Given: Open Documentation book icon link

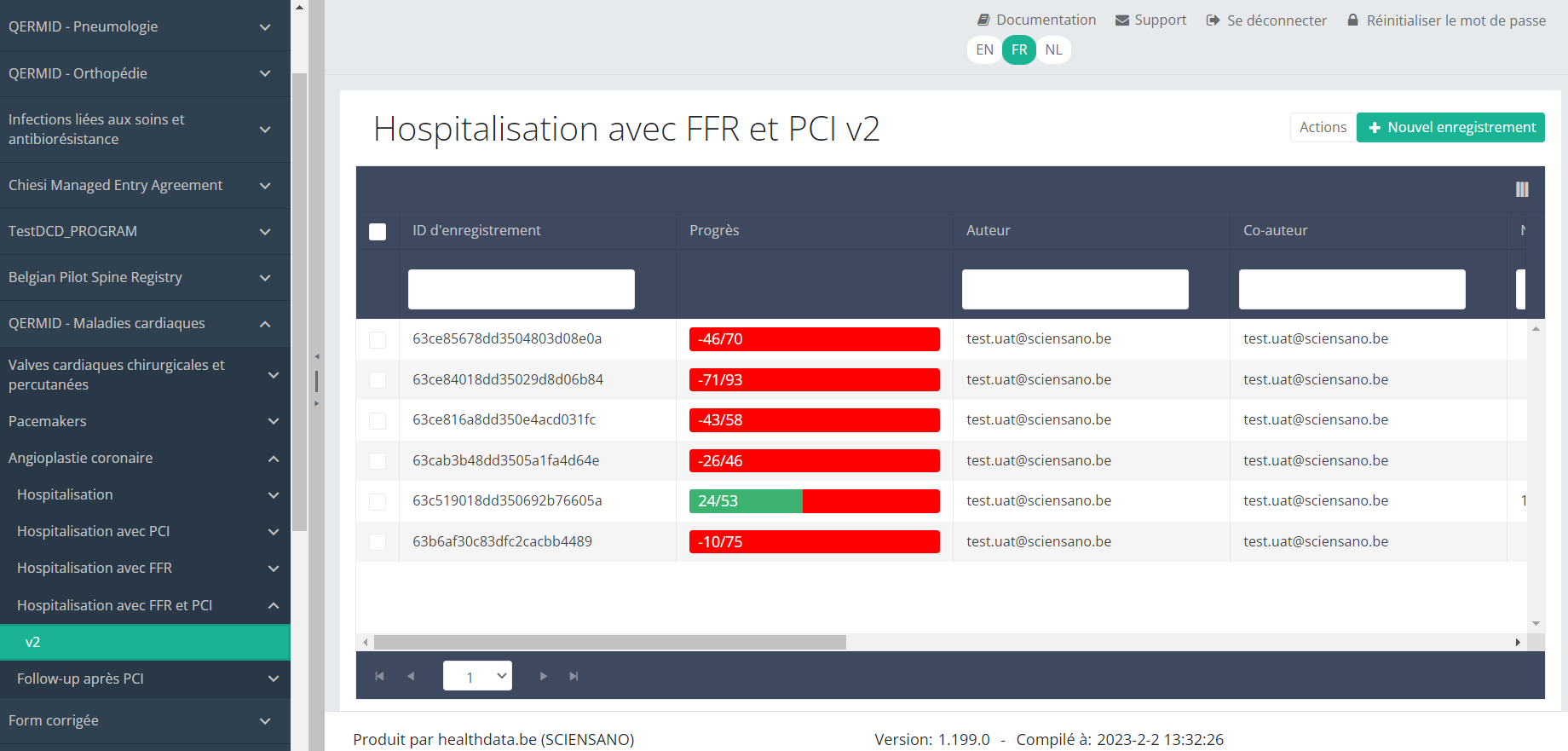Looking at the screenshot, I should click(x=983, y=20).
